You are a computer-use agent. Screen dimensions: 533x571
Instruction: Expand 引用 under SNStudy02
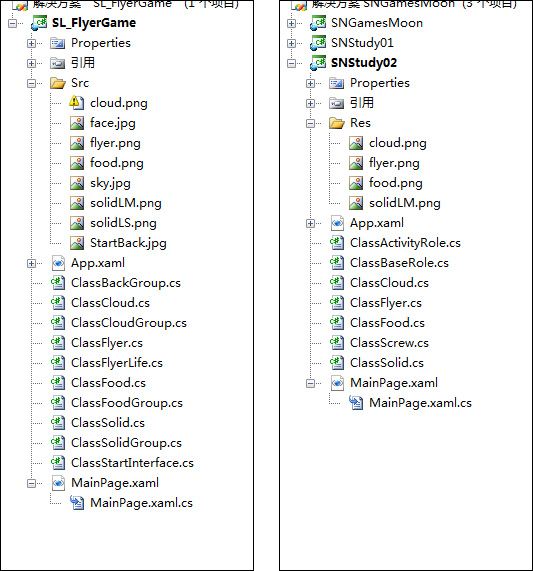[x=311, y=104]
